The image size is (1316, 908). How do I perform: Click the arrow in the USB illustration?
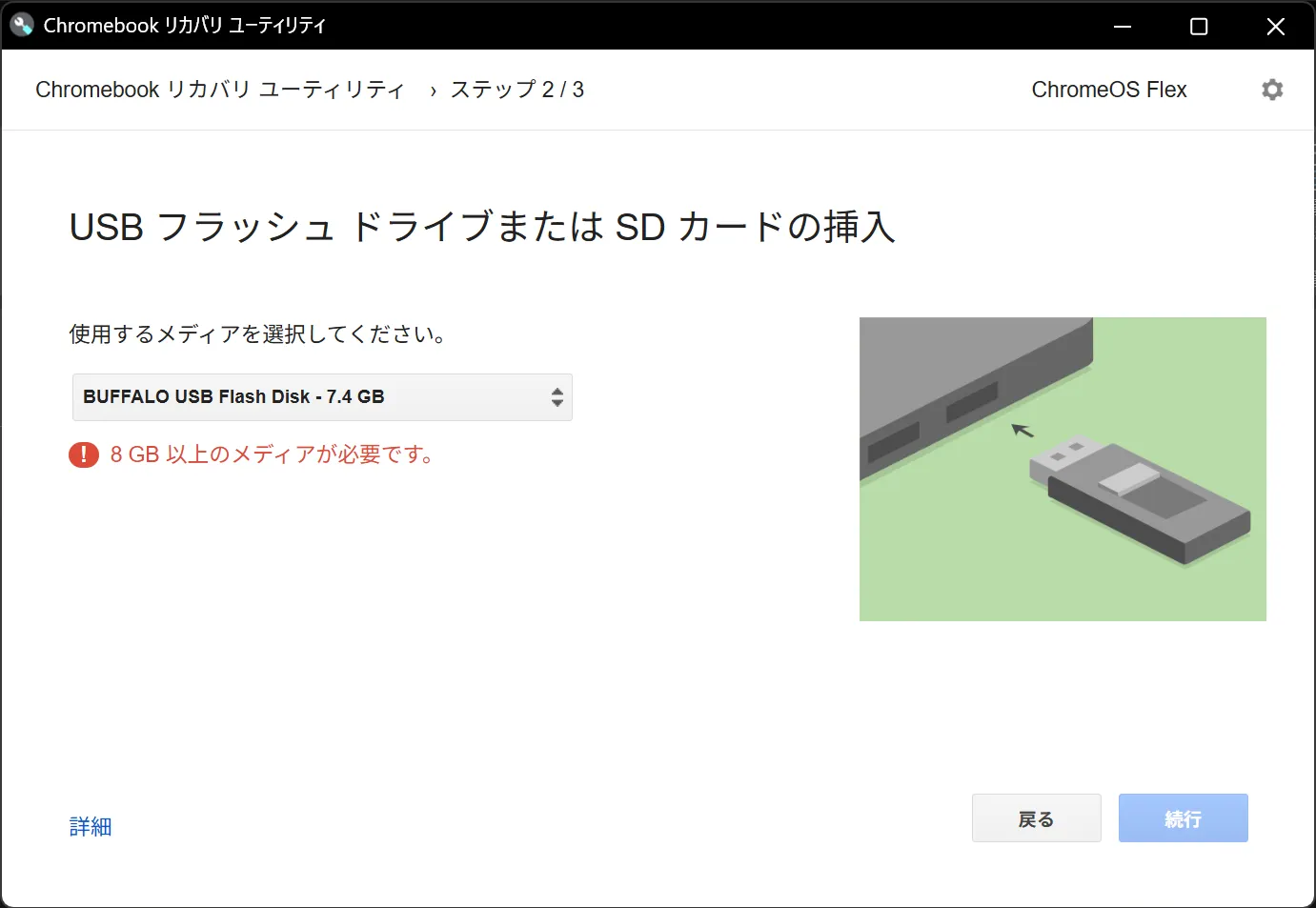pos(1022,431)
